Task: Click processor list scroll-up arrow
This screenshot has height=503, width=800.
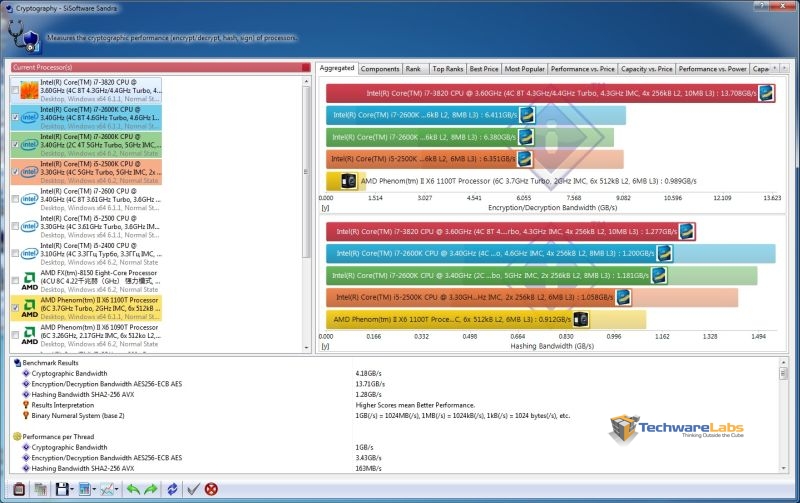Action: (307, 81)
